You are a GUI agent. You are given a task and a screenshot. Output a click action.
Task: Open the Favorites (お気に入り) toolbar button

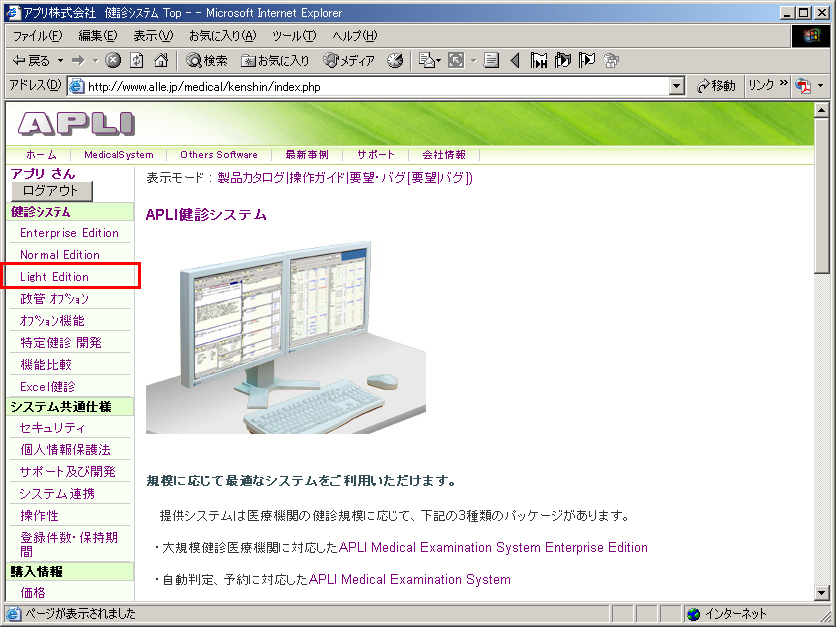click(275, 61)
